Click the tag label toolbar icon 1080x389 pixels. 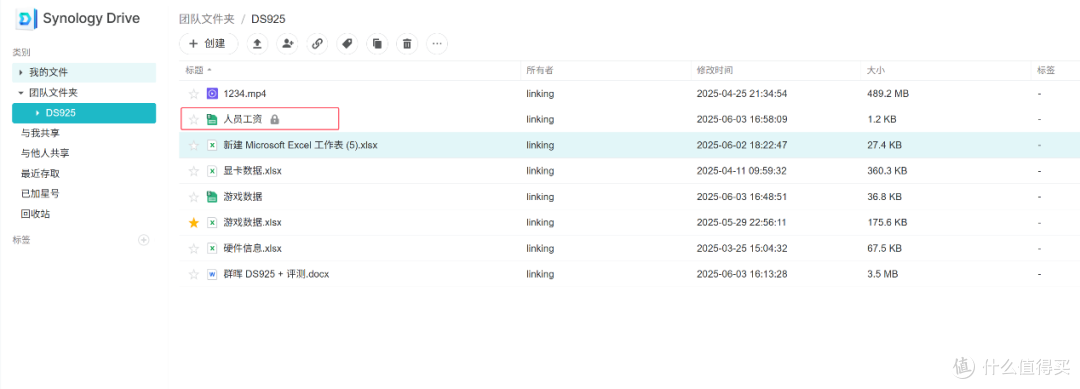click(347, 44)
